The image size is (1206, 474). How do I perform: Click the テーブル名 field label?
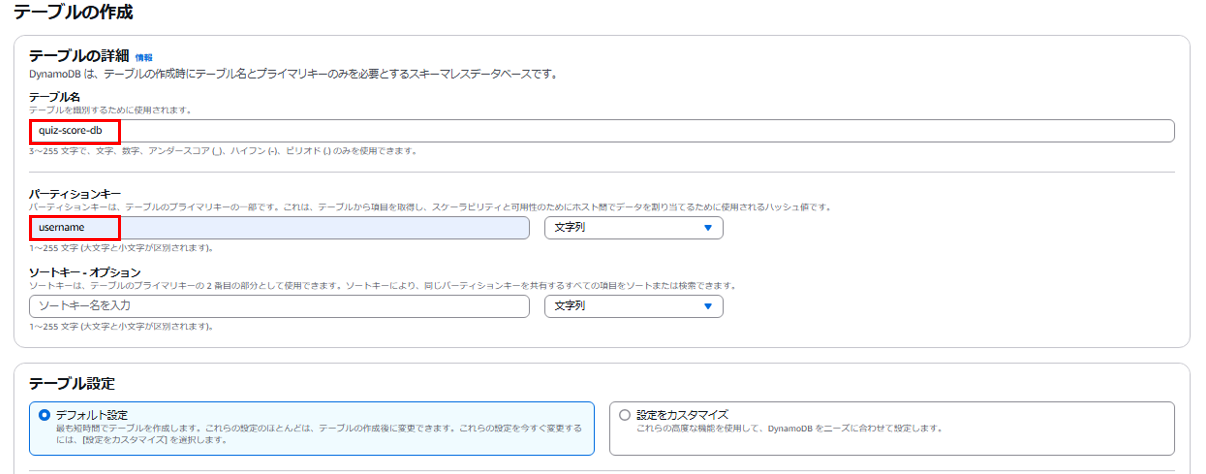point(54,97)
